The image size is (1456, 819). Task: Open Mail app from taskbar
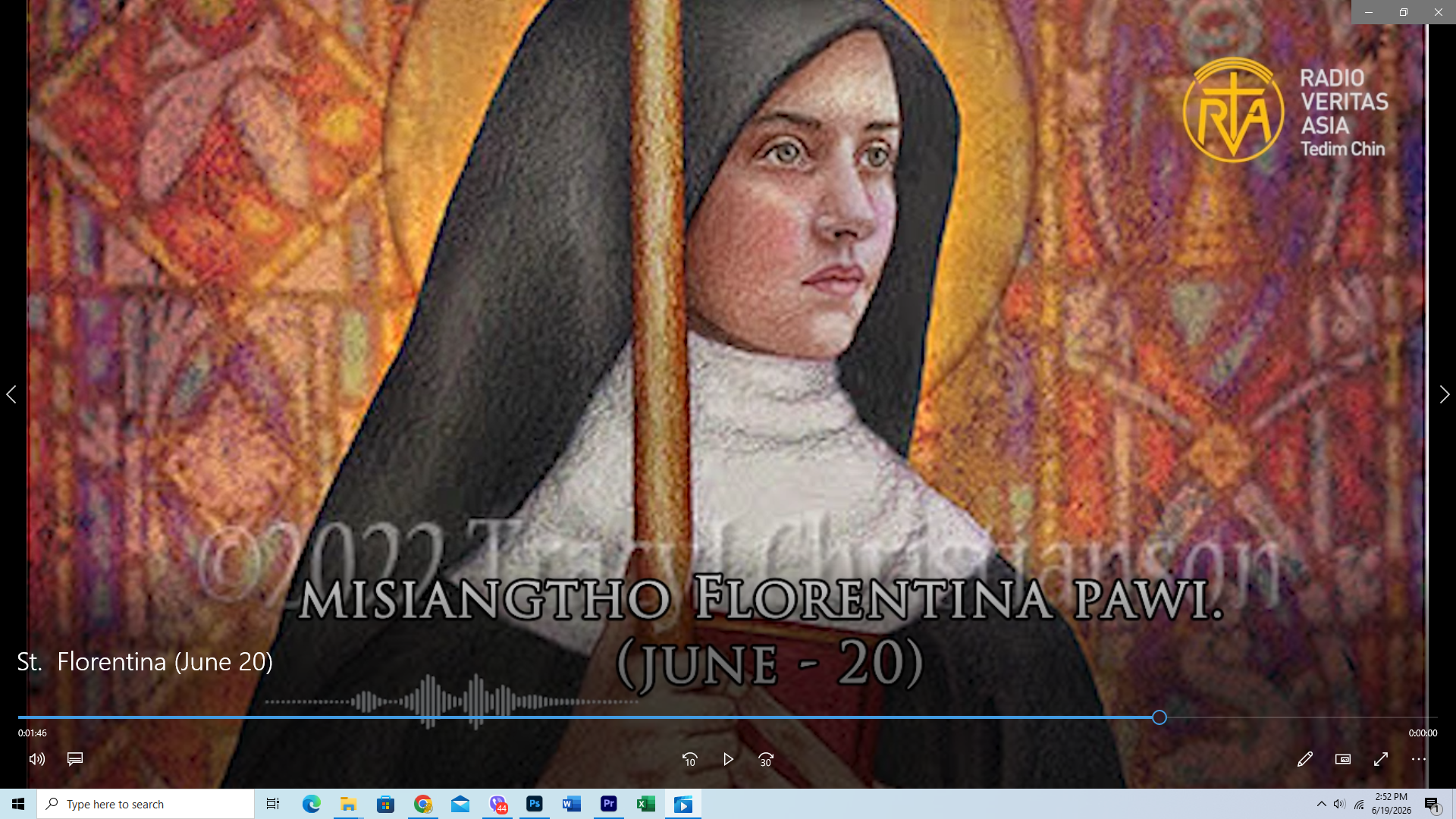point(460,804)
